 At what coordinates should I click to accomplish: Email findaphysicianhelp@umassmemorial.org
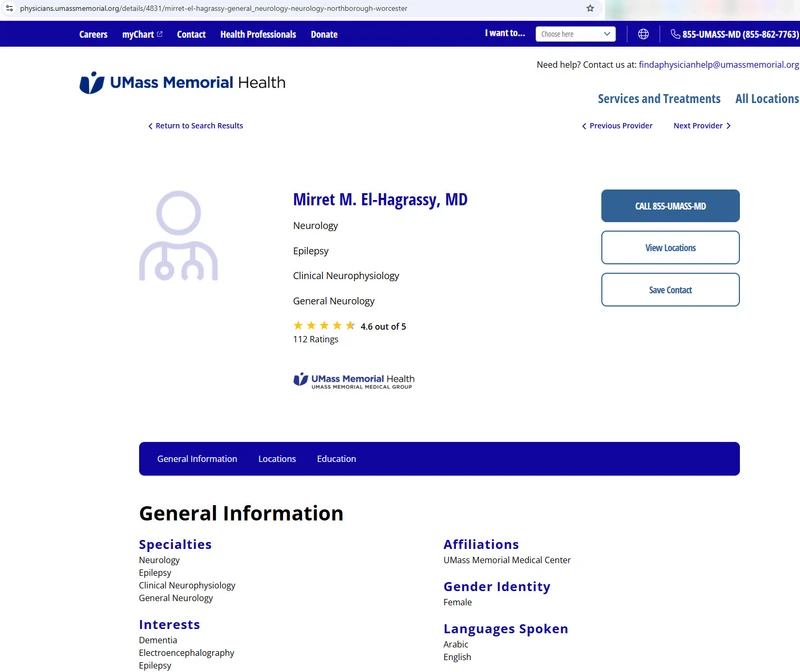[x=719, y=65]
